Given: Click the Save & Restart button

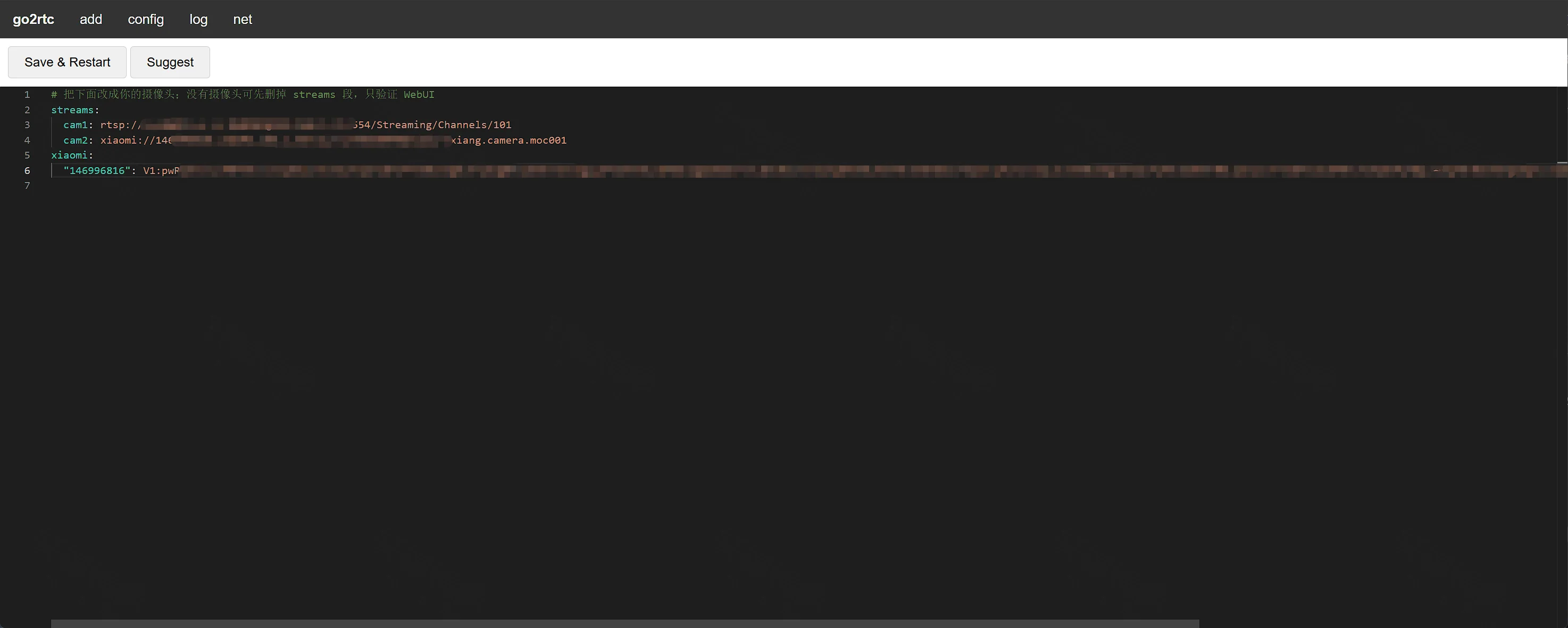Looking at the screenshot, I should (67, 62).
